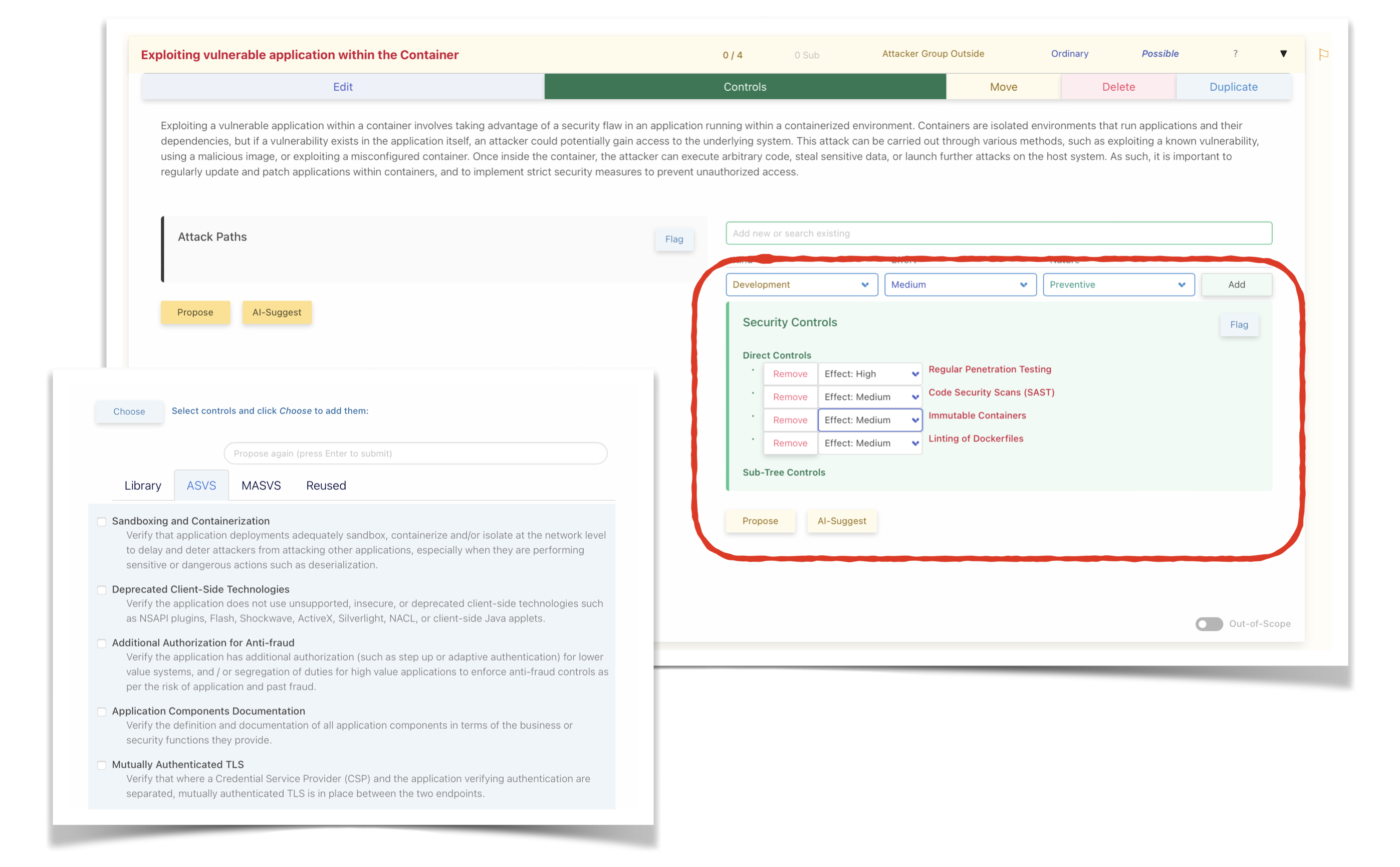Screen dimensions: 1400x867
Task: Open the Library tab
Action: pos(143,486)
